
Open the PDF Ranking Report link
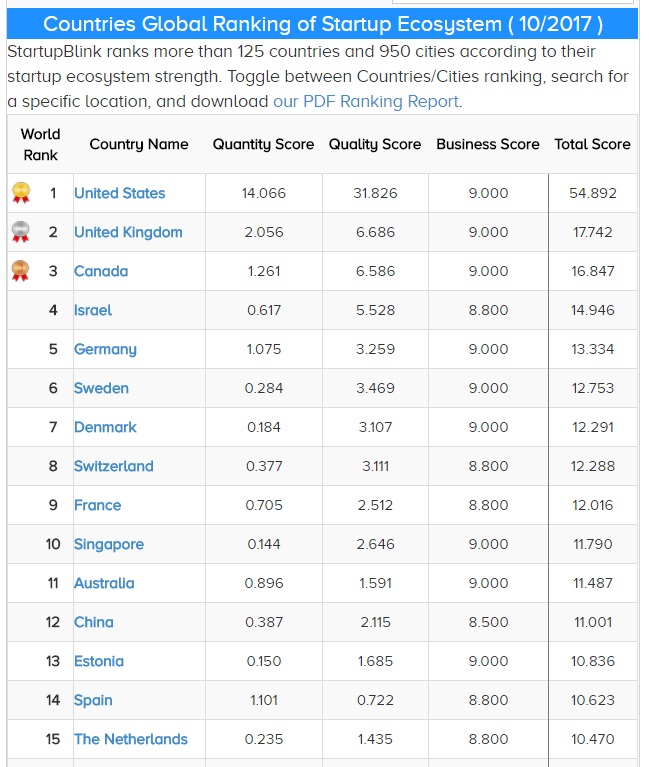click(x=366, y=101)
